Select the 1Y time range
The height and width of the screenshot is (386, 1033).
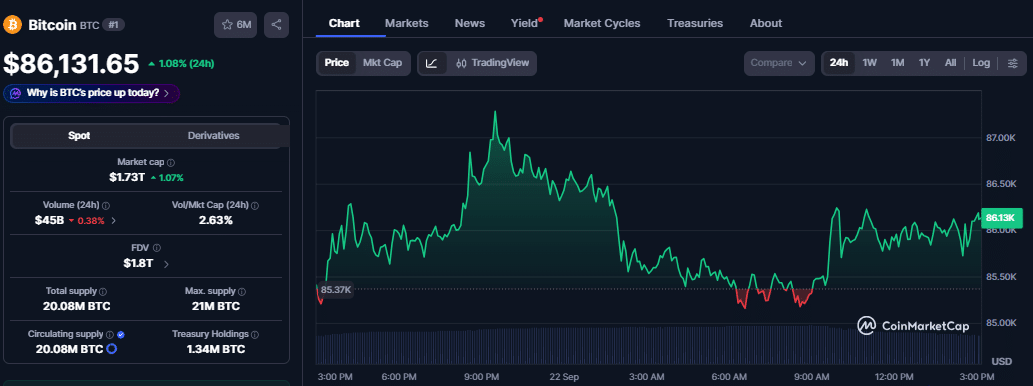tap(924, 63)
